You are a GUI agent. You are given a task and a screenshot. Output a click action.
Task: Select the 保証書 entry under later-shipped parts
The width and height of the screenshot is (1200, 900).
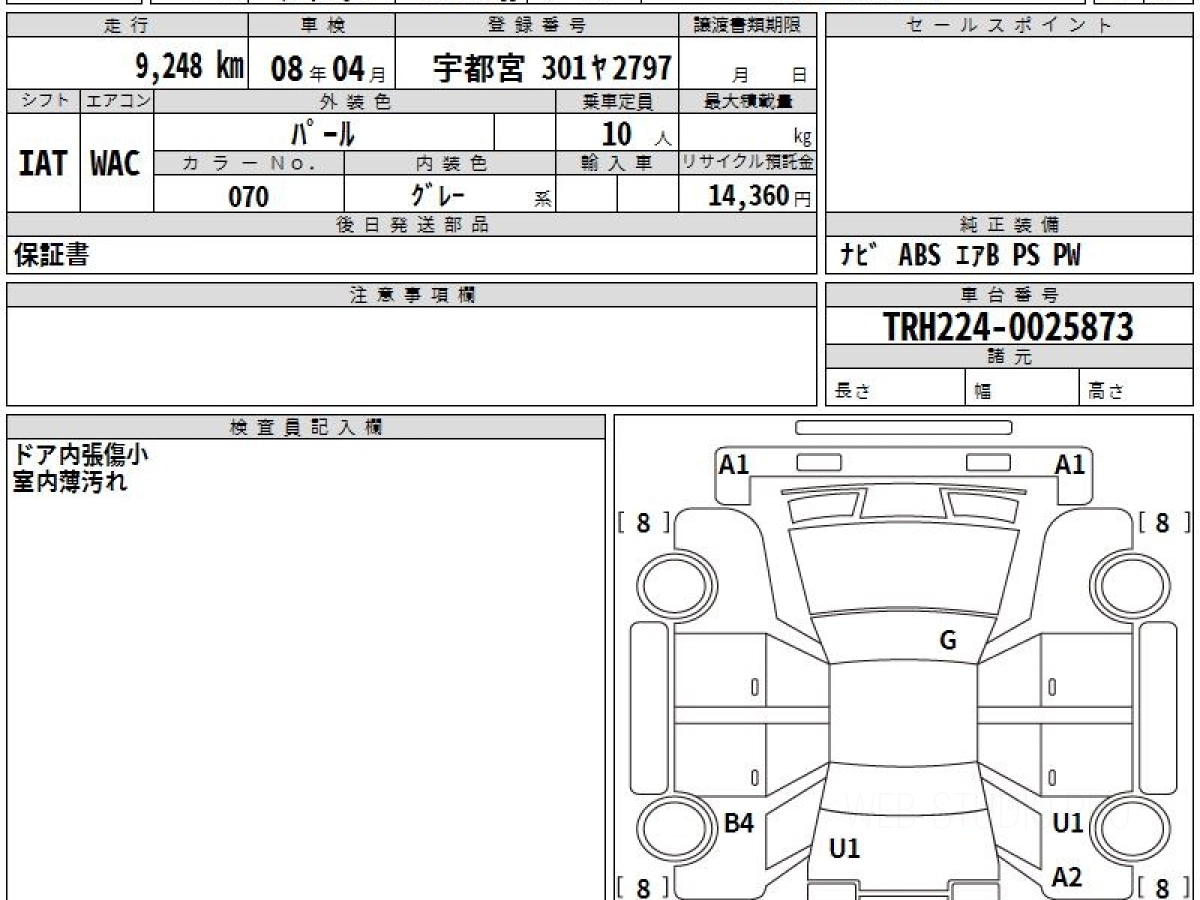pyautogui.click(x=51, y=256)
